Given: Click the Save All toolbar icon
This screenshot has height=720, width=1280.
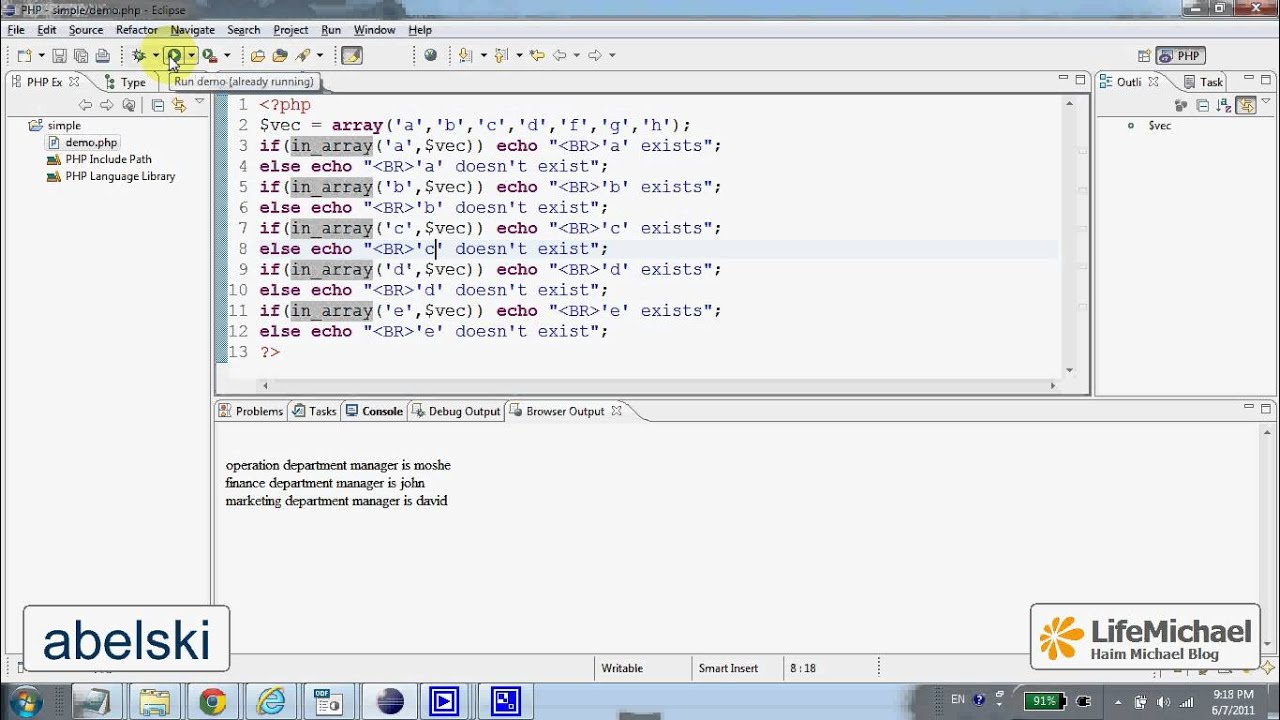Looking at the screenshot, I should (x=80, y=56).
